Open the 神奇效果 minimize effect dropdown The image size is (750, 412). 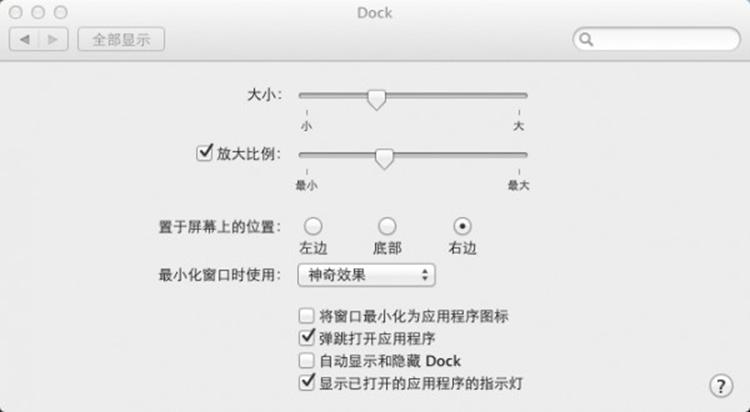pyautogui.click(x=366, y=275)
